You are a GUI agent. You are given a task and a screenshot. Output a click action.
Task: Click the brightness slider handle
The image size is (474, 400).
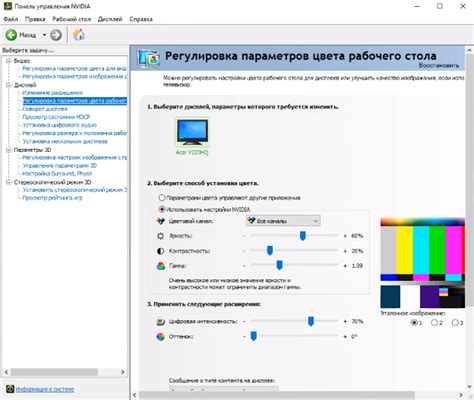[303, 236]
